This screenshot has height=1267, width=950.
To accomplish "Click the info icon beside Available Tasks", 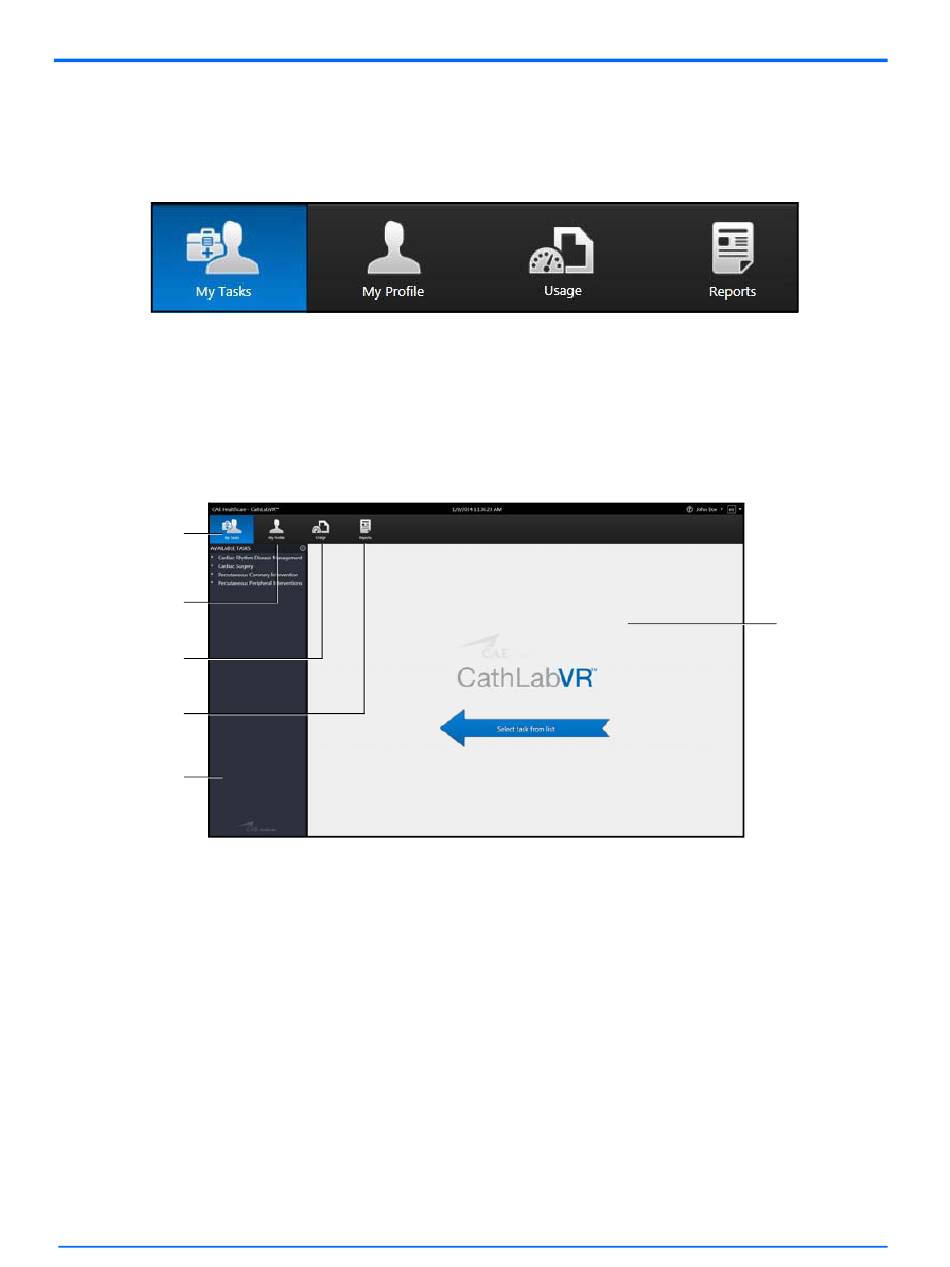I will point(303,549).
